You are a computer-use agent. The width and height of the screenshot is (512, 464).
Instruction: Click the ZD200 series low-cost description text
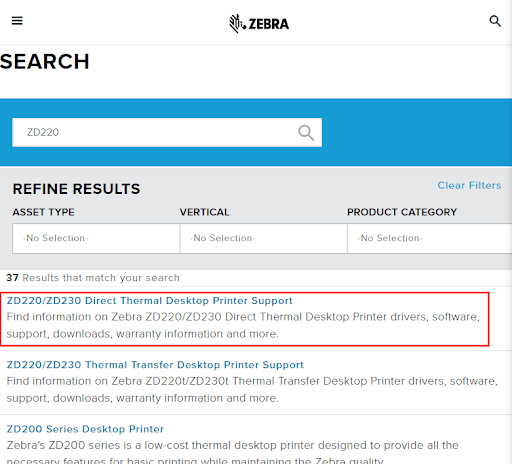click(x=233, y=453)
